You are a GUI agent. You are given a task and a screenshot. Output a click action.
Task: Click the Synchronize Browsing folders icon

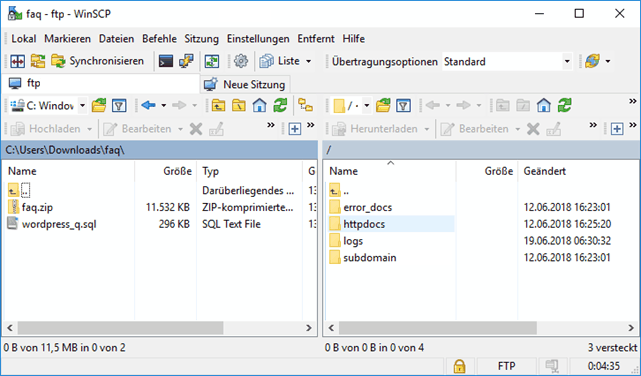pyautogui.click(x=38, y=61)
